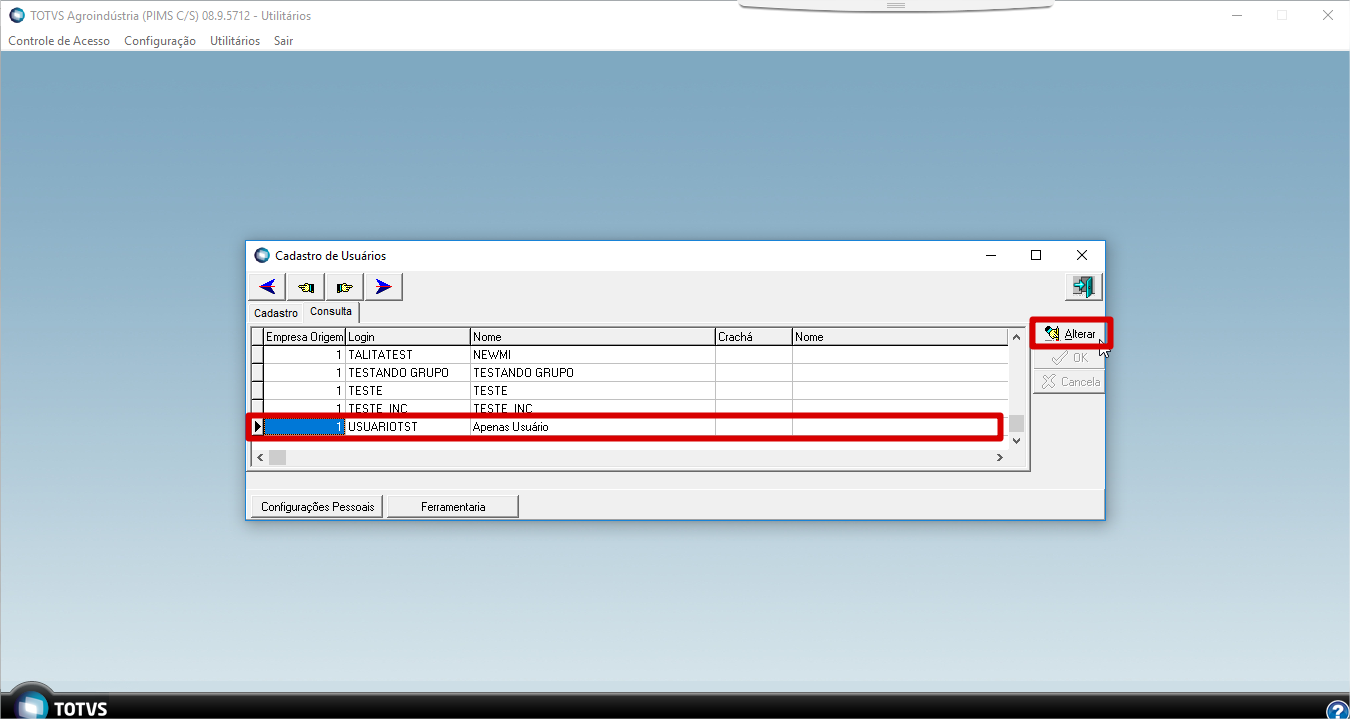The width and height of the screenshot is (1350, 719).
Task: Go to next record hand icon
Action: (x=345, y=287)
